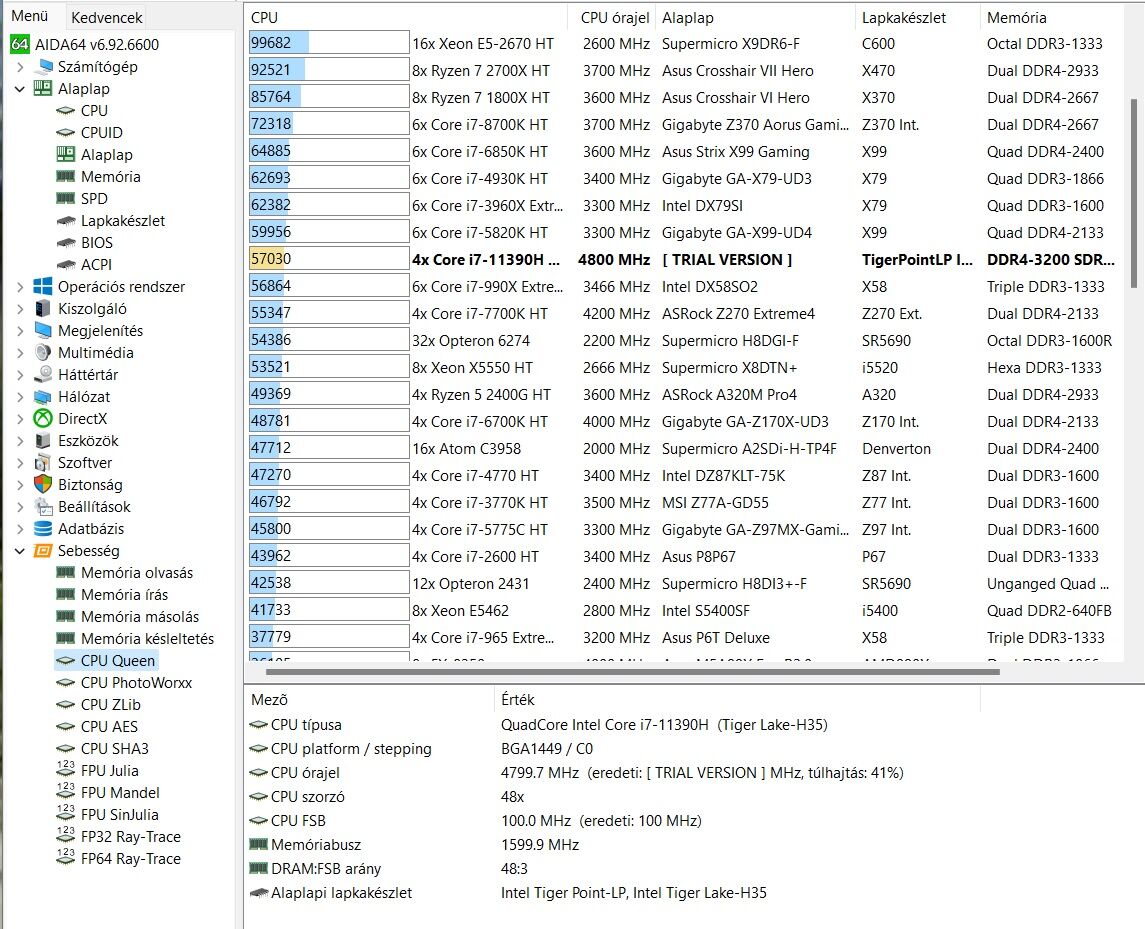Open the CPU SHA3 benchmark
Viewport: 1145px width, 929px height.
coord(115,748)
